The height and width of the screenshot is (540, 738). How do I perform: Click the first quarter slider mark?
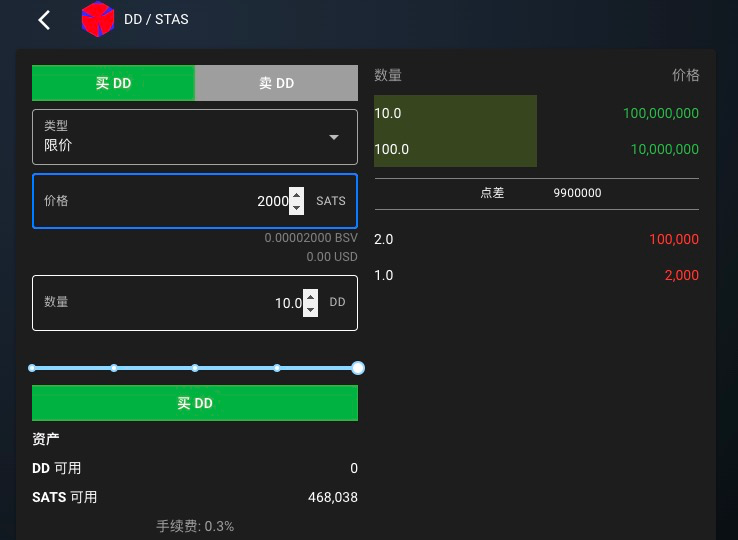[x=114, y=368]
